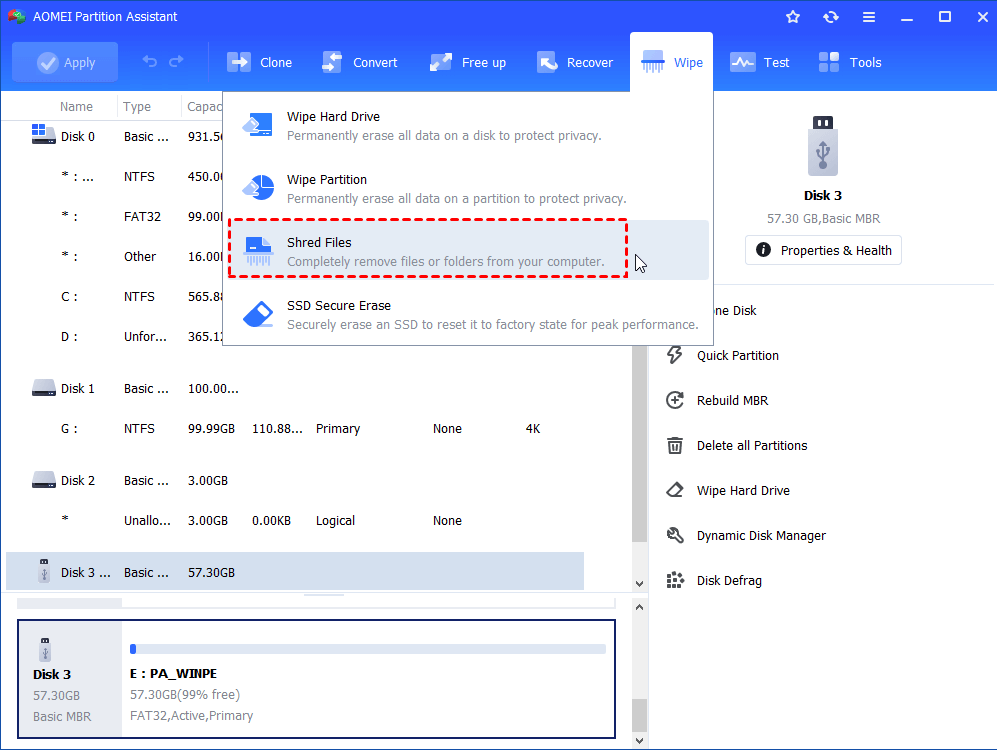Click Wipe Hard Drive in side panel
This screenshot has height=750, width=997.
pyautogui.click(x=743, y=491)
